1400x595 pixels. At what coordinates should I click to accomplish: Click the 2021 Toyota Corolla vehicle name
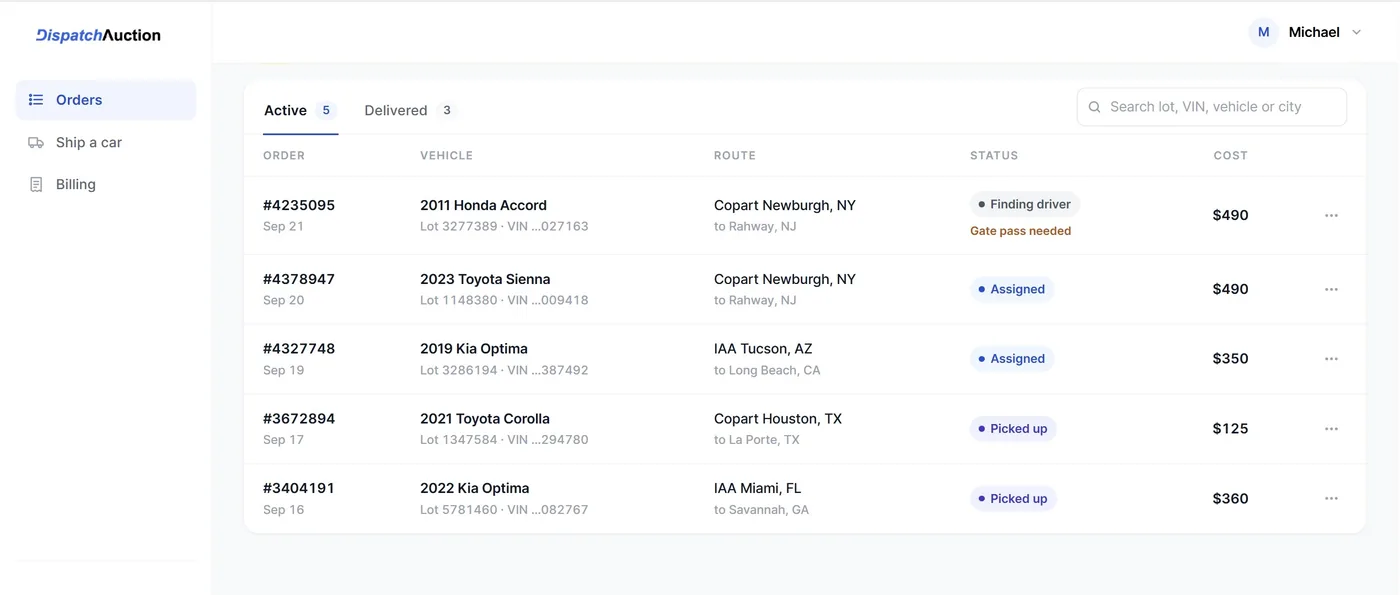point(485,419)
